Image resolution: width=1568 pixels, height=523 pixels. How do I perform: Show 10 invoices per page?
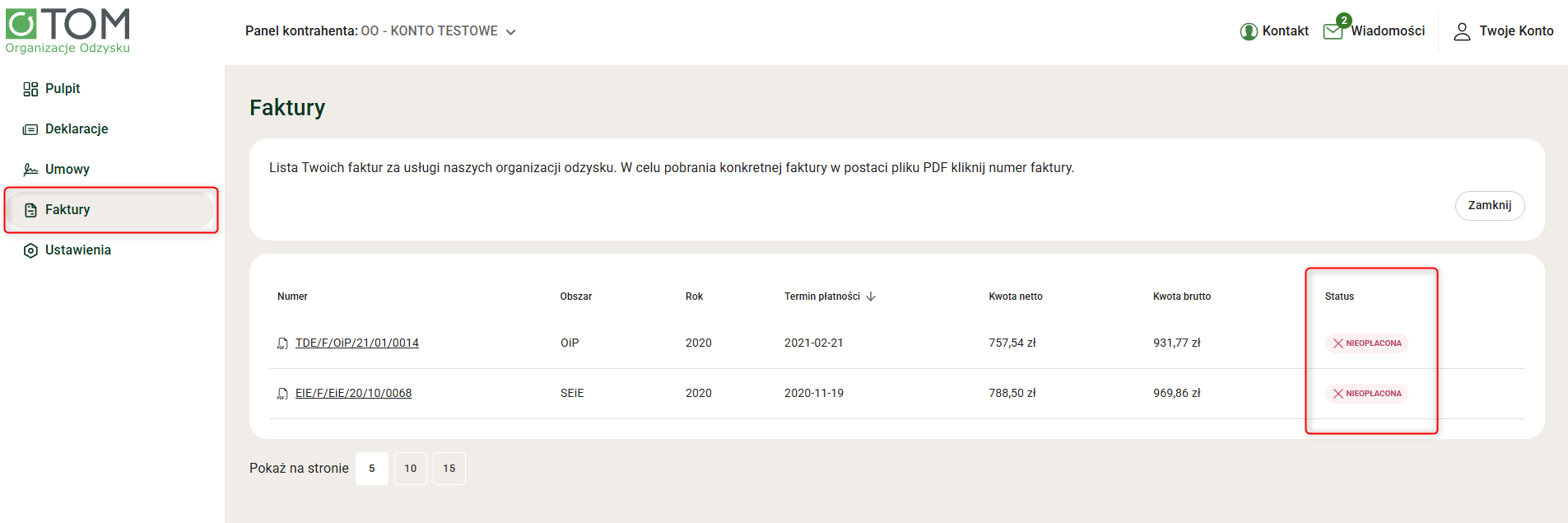tap(411, 469)
